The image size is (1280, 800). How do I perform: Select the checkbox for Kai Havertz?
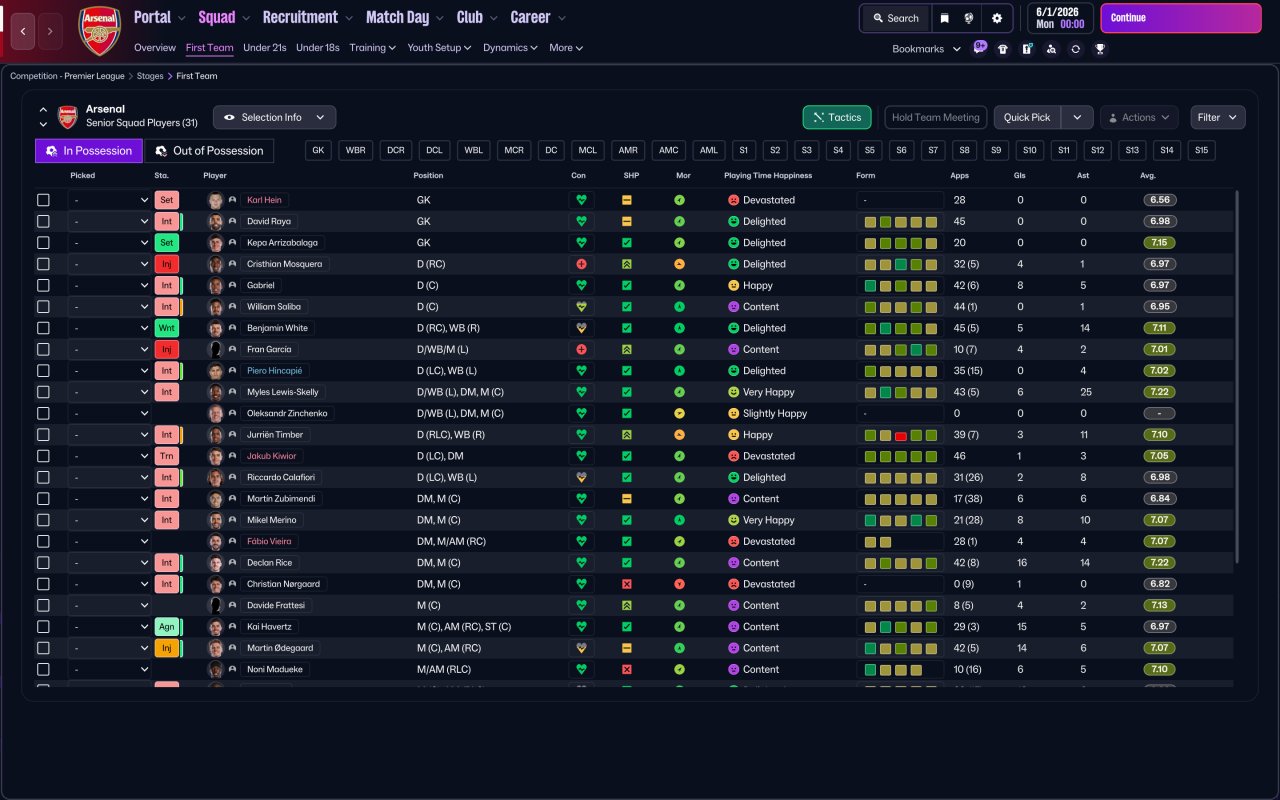tap(43, 627)
